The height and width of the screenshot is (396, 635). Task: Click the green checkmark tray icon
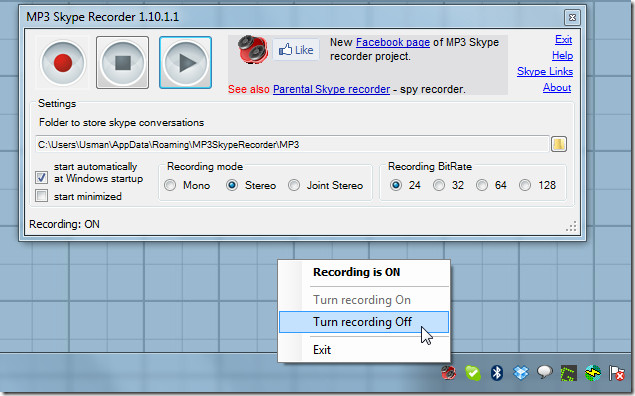click(x=473, y=373)
